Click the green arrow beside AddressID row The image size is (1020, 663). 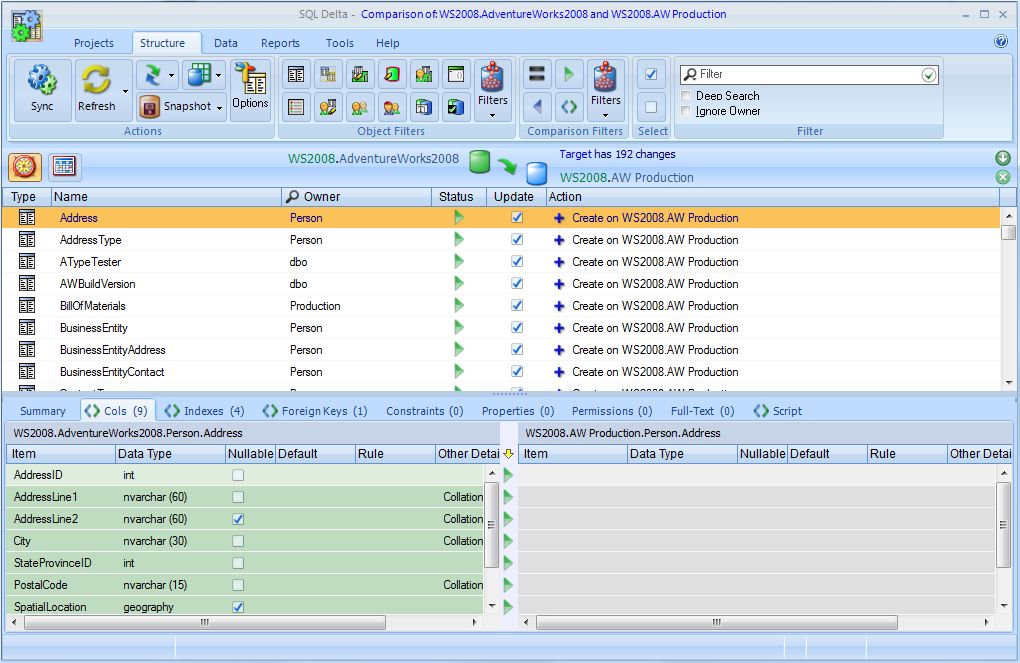click(x=508, y=475)
